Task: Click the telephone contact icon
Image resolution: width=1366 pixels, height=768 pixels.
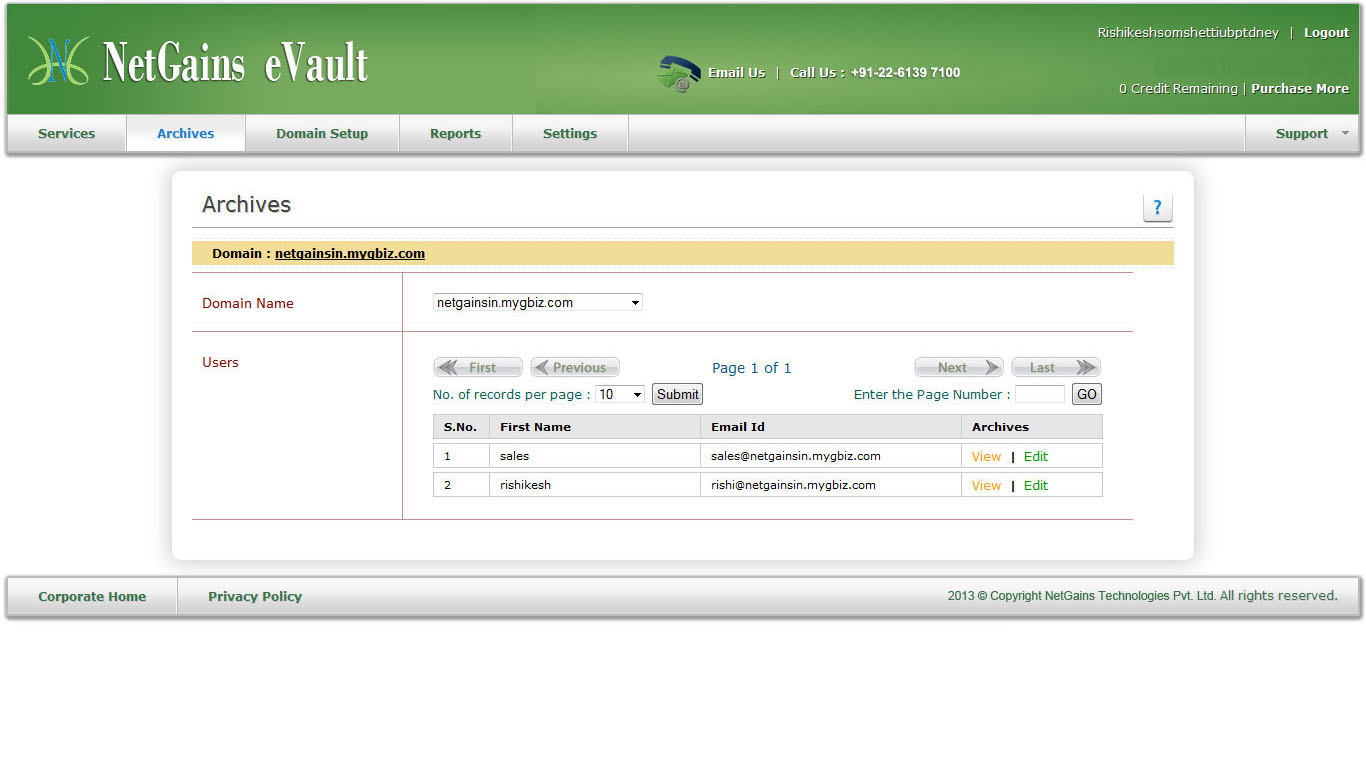Action: coord(678,74)
